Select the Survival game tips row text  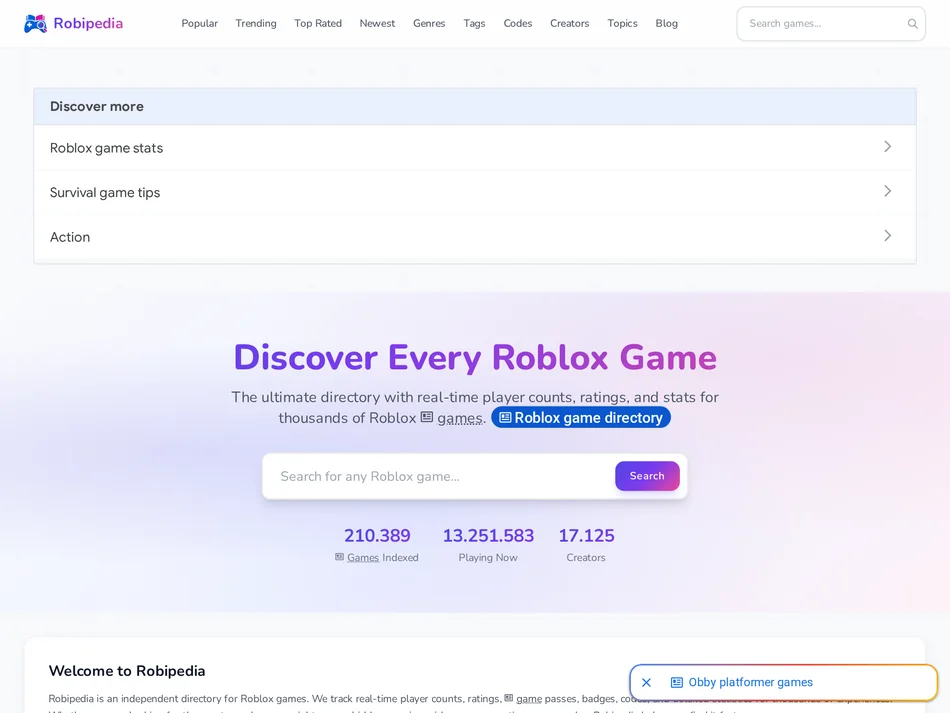(105, 193)
